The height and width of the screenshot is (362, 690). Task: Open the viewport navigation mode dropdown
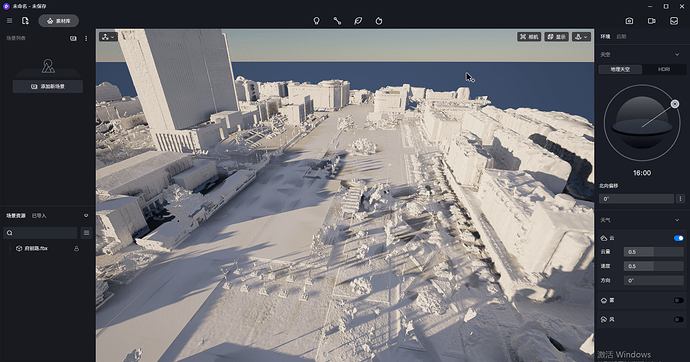(x=581, y=37)
